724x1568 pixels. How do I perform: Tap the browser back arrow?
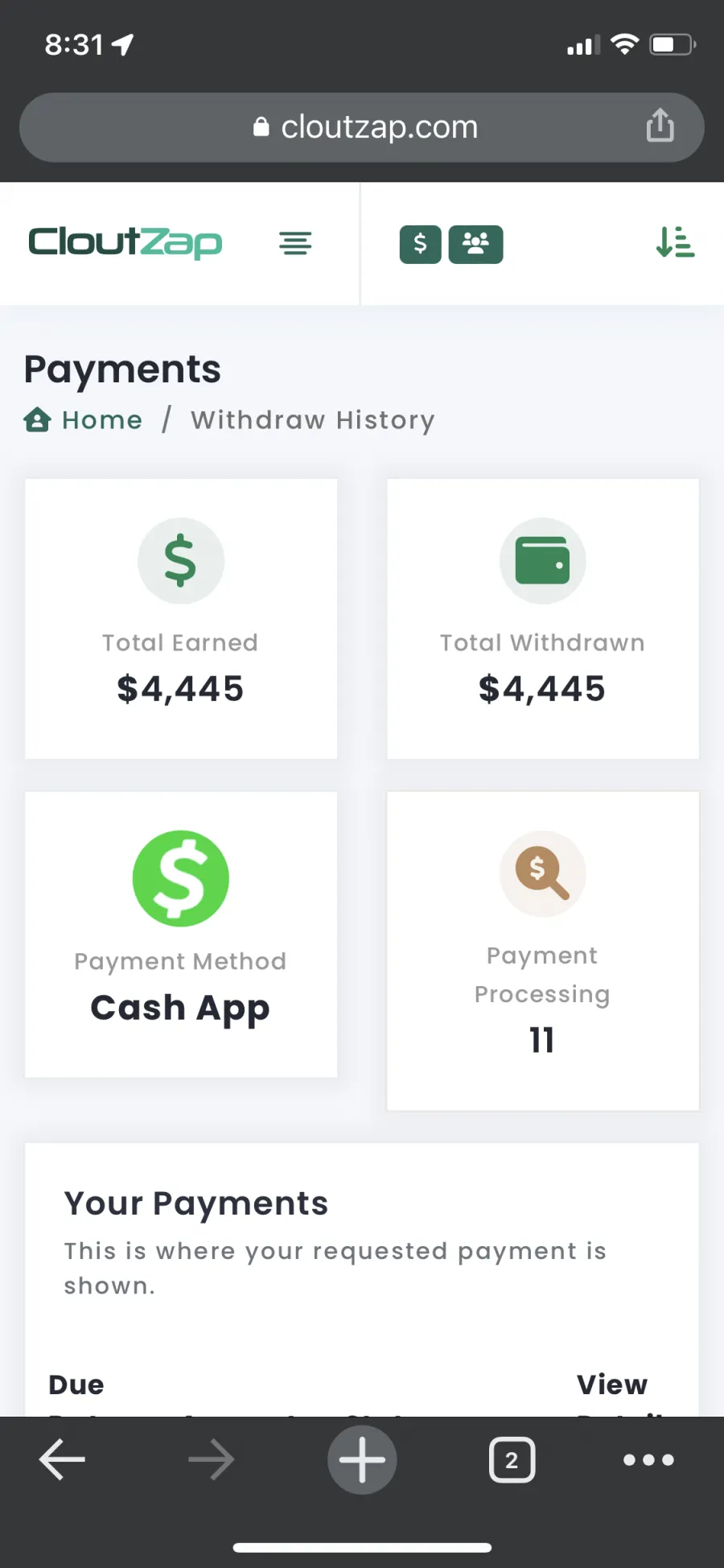click(62, 1459)
